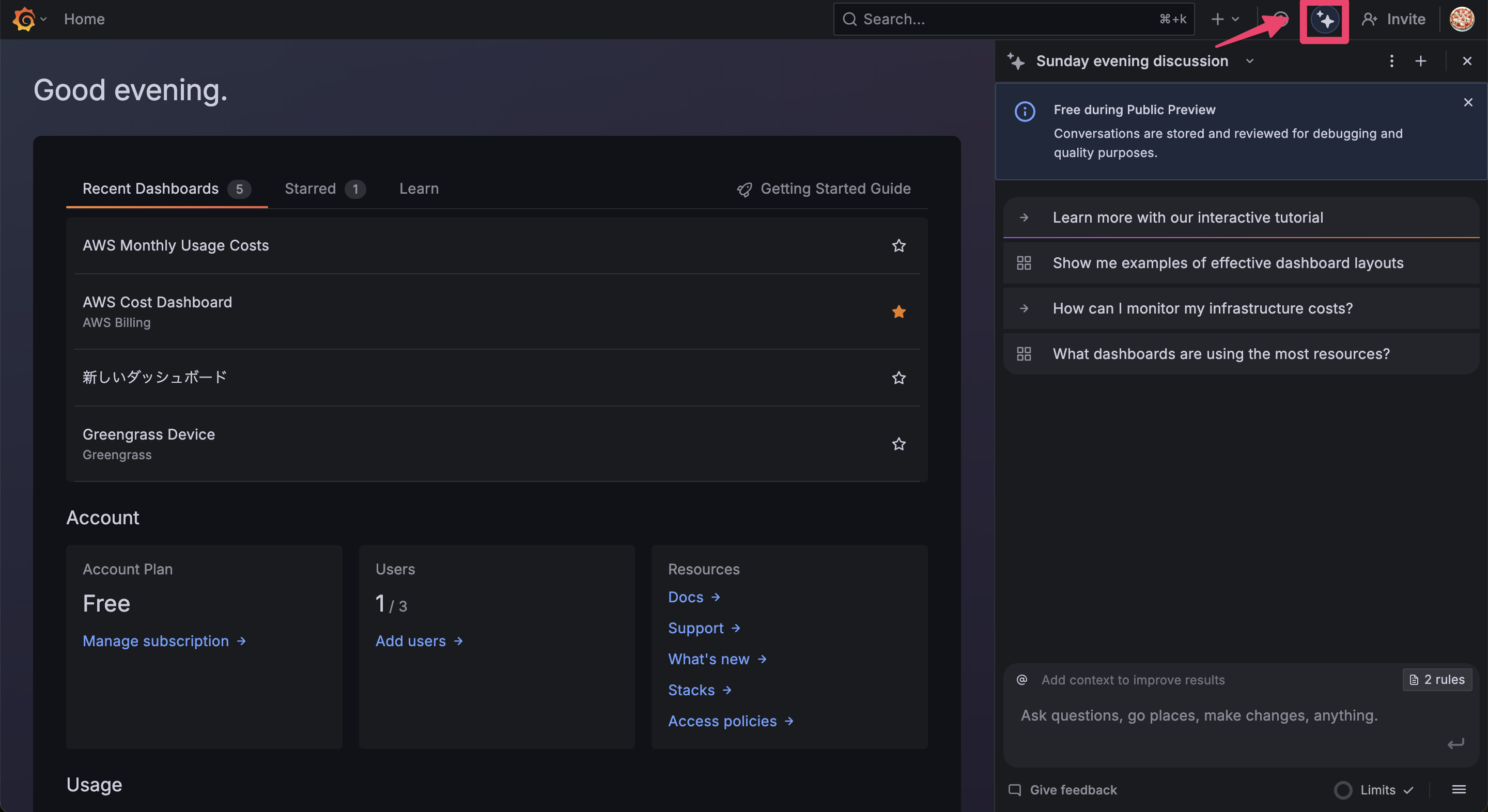1488x812 pixels.
Task: Expand the Sunday evening discussion dropdown
Action: (x=1249, y=60)
